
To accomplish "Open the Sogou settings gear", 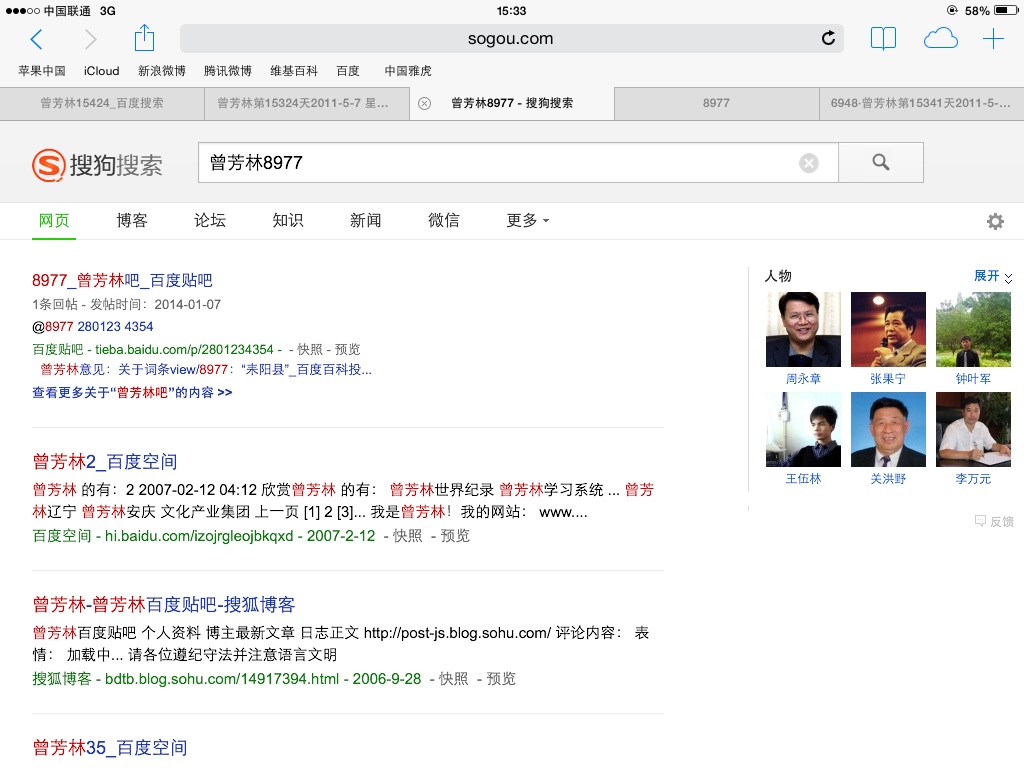I will pos(995,221).
